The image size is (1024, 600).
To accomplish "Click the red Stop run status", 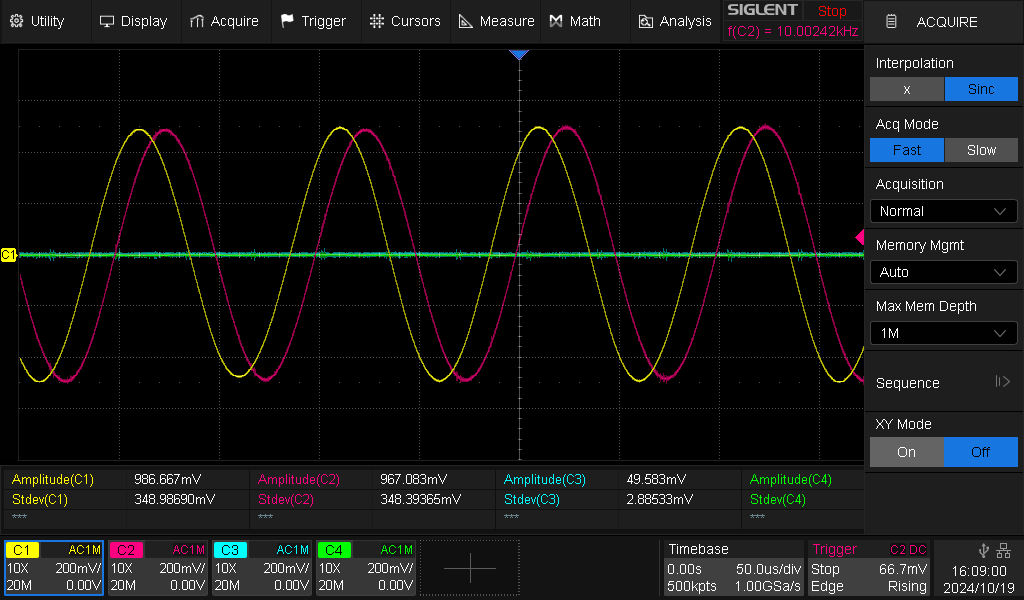I will coord(832,11).
